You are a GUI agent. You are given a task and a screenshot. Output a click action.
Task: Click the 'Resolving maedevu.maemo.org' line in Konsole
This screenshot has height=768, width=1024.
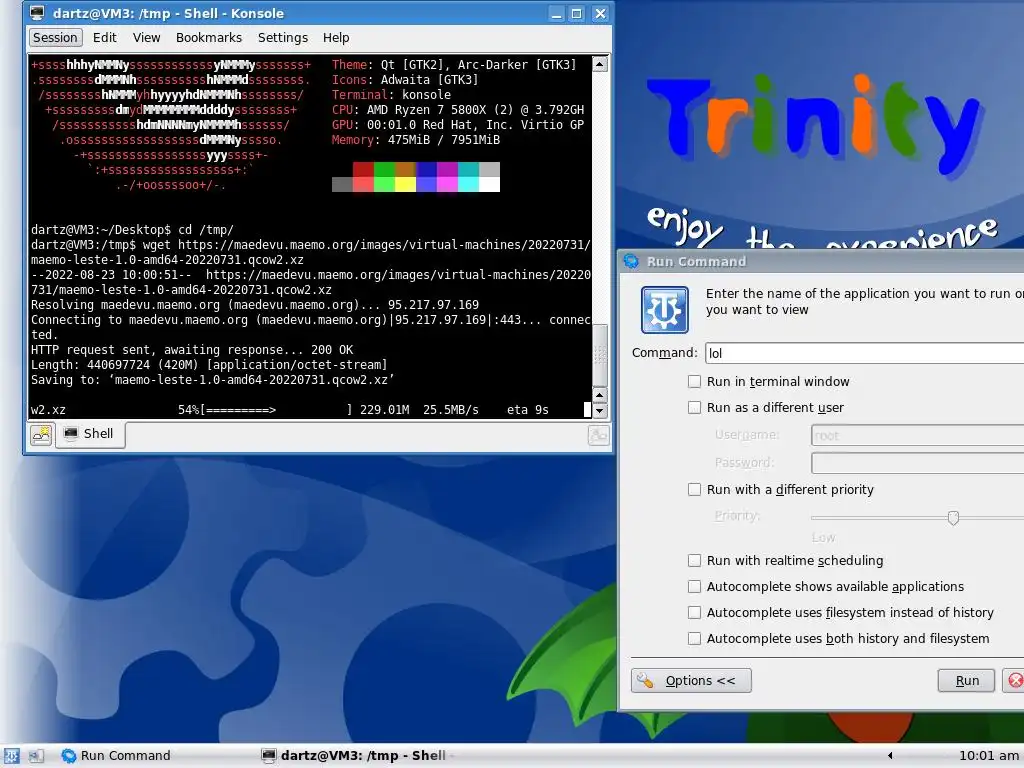coord(255,305)
